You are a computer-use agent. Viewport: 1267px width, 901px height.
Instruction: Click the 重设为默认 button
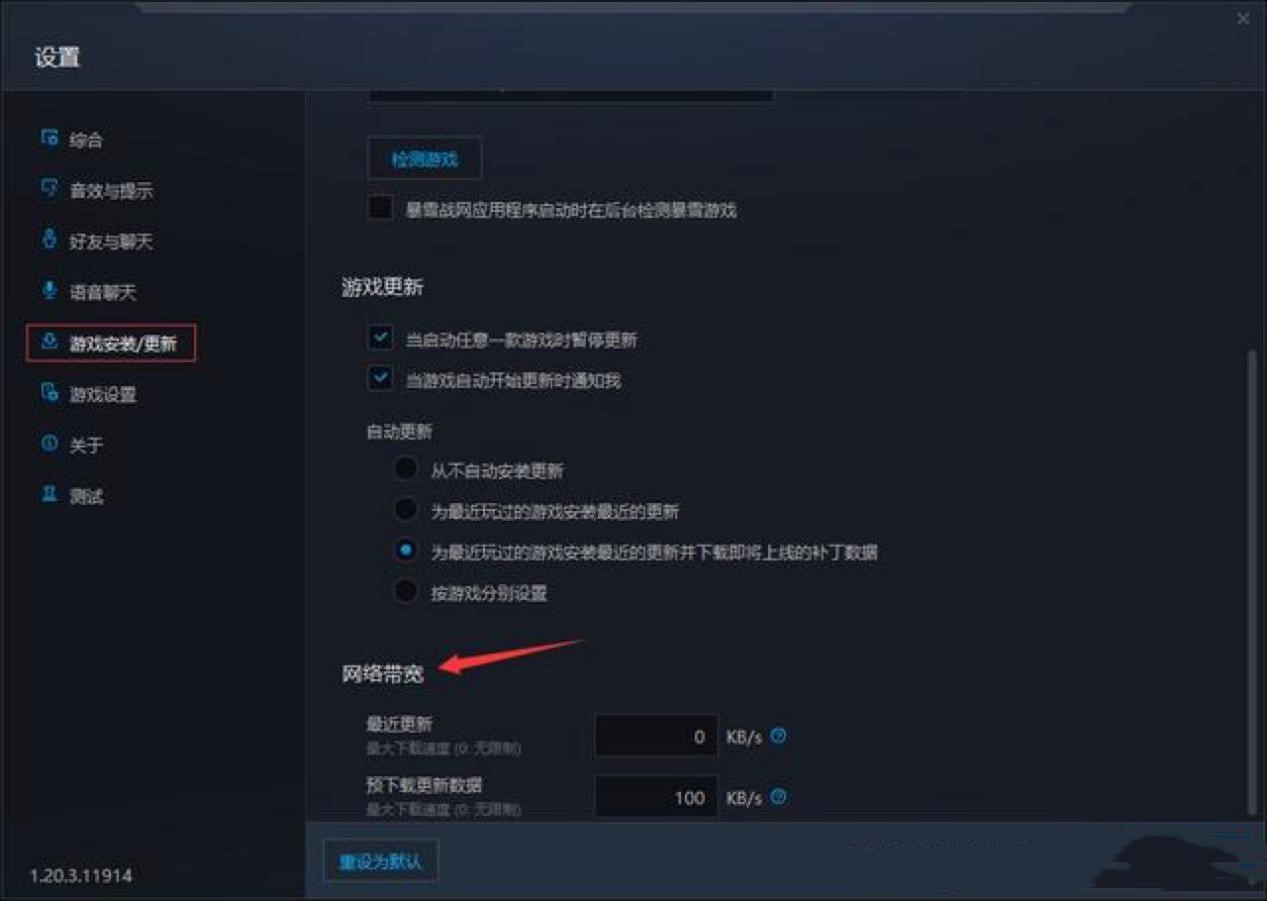(x=381, y=861)
